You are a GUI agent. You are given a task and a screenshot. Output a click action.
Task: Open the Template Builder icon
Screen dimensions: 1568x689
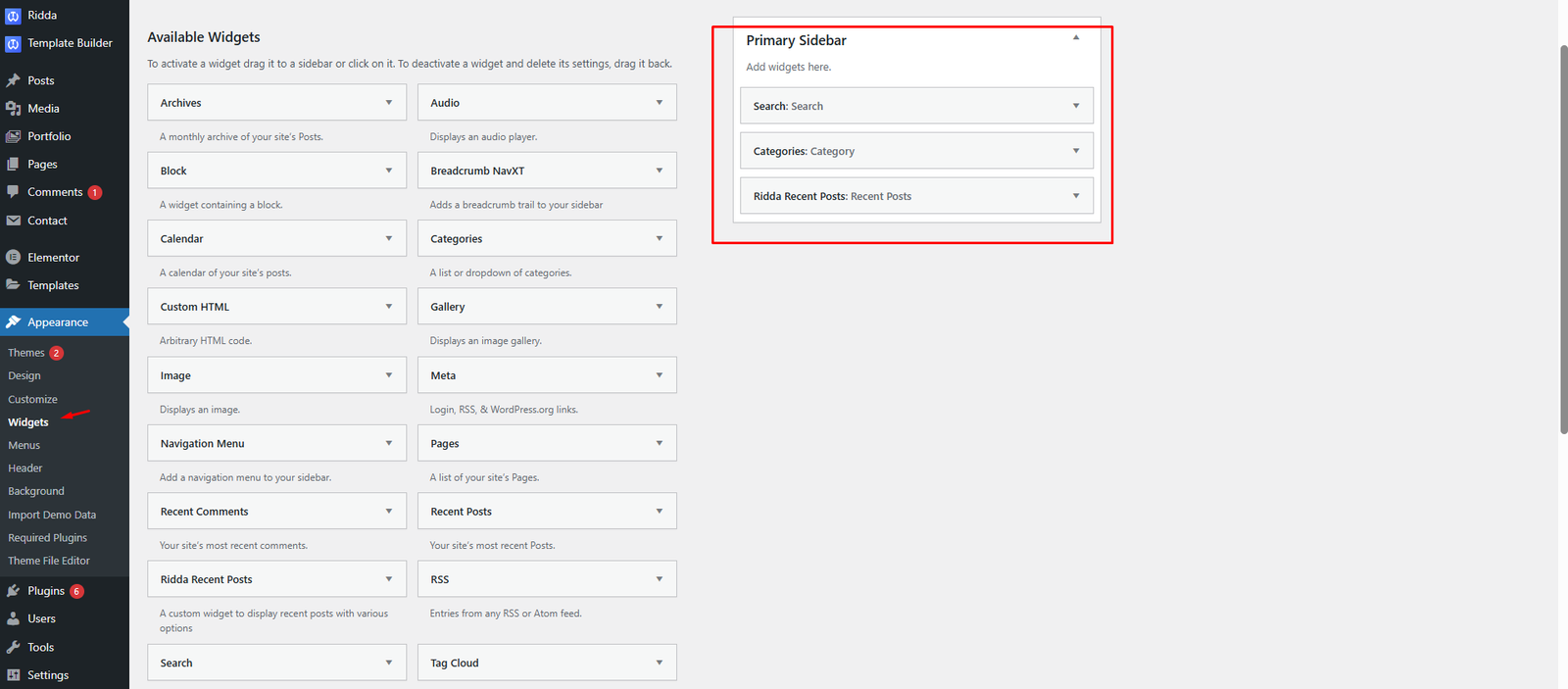point(13,43)
